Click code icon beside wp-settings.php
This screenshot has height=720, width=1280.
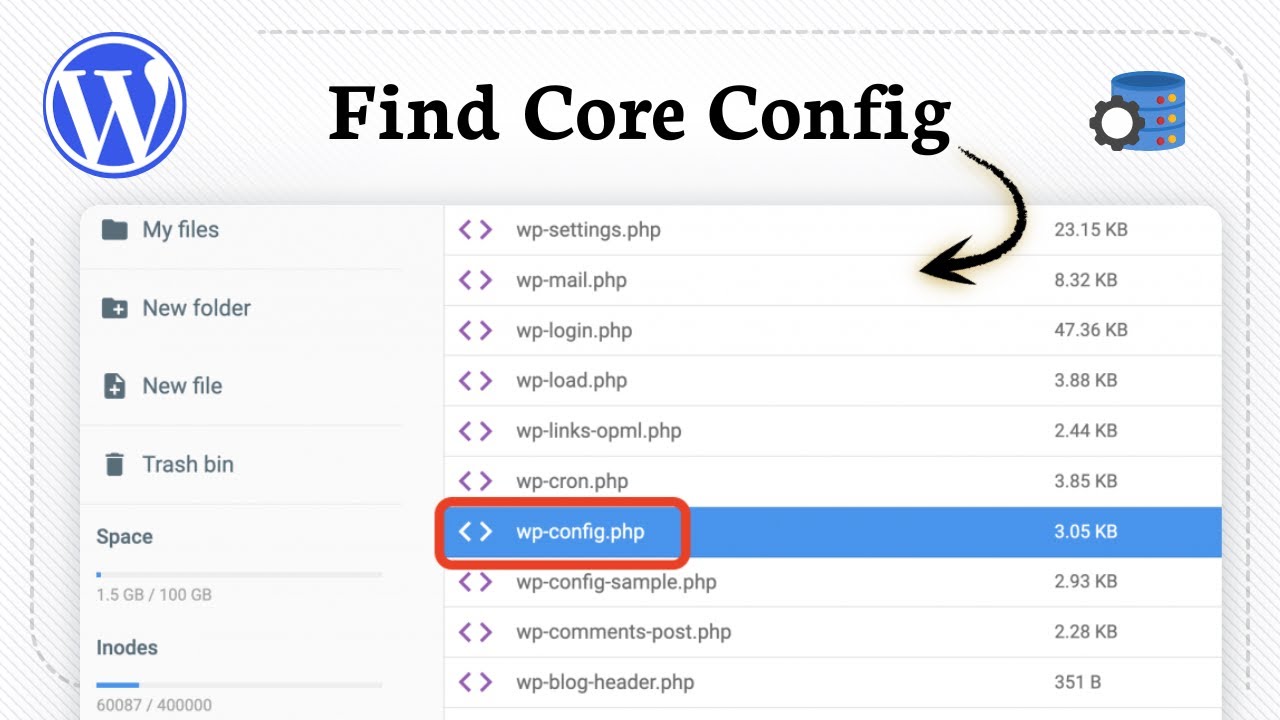tap(475, 230)
